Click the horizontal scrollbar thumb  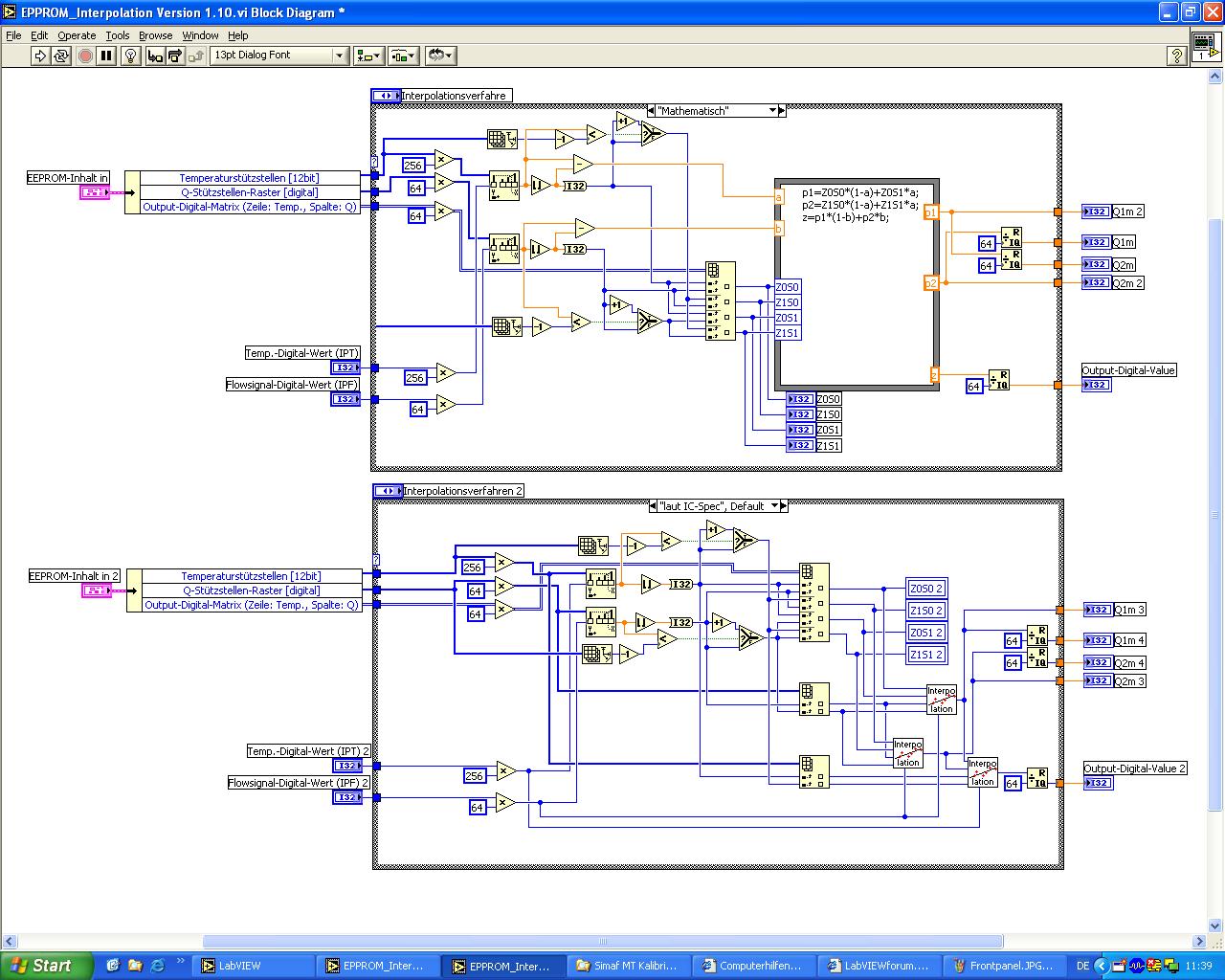[603, 941]
